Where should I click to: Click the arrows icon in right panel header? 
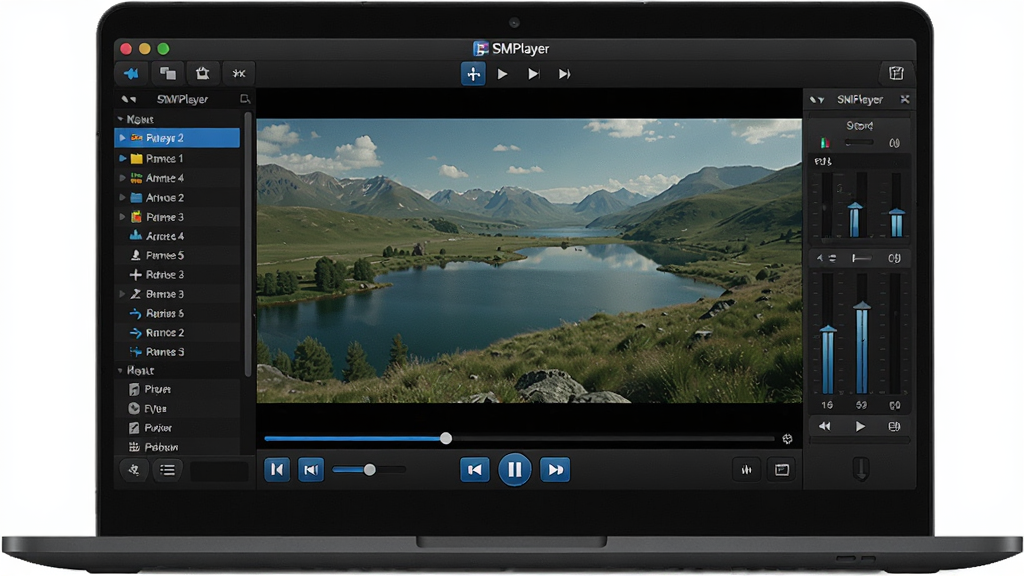click(x=817, y=100)
